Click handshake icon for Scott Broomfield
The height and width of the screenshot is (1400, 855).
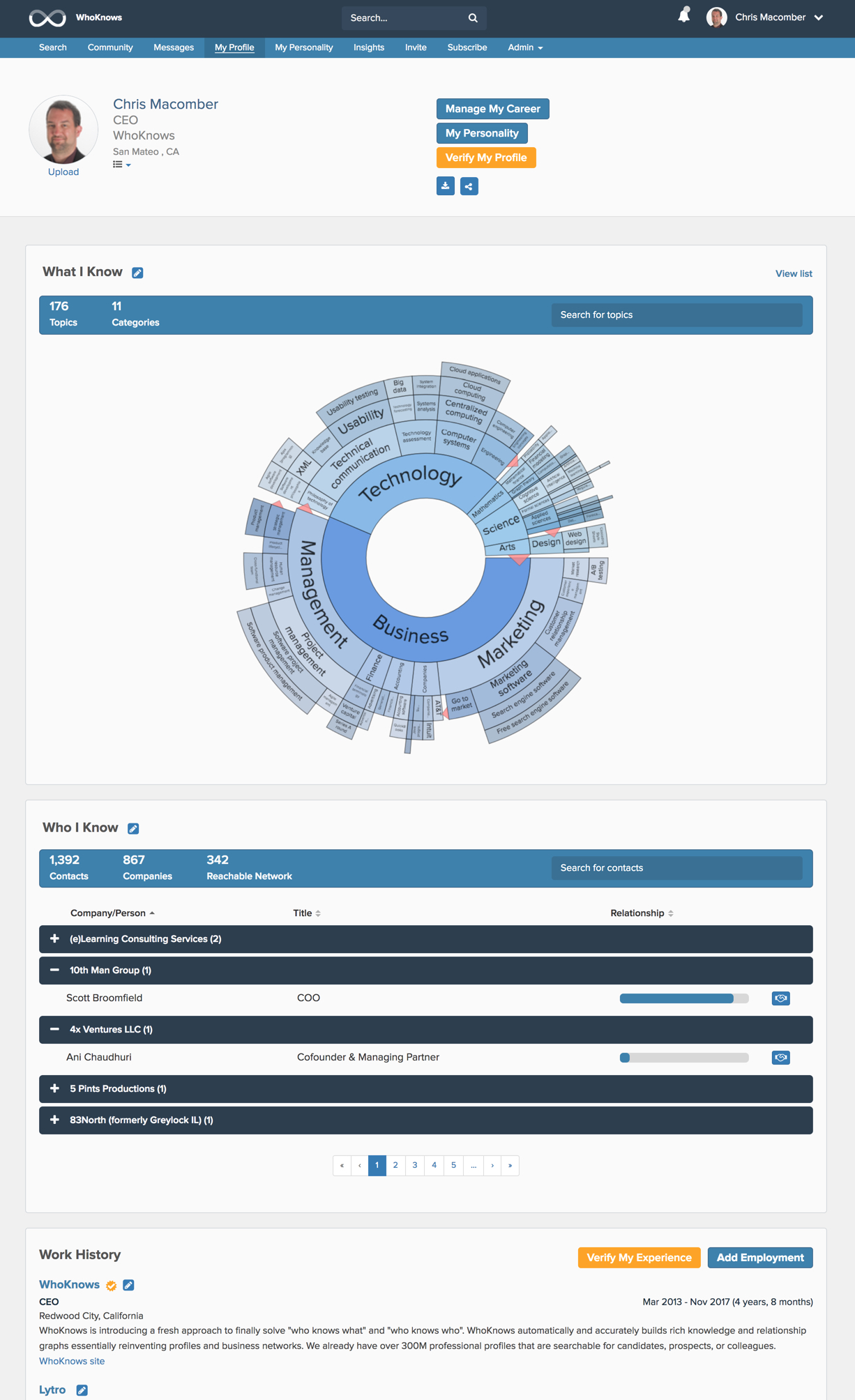(x=781, y=998)
